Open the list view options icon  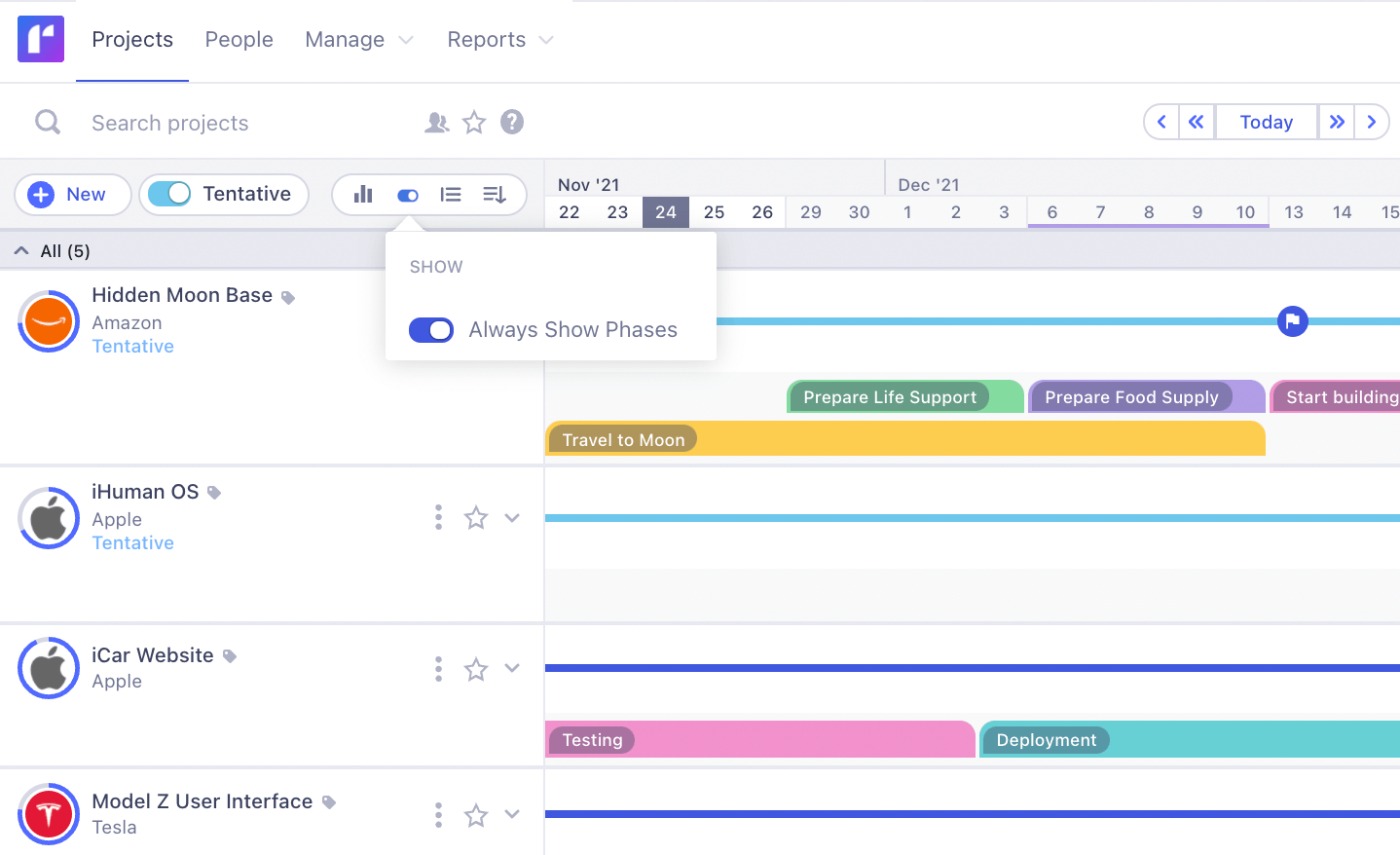[x=451, y=195]
